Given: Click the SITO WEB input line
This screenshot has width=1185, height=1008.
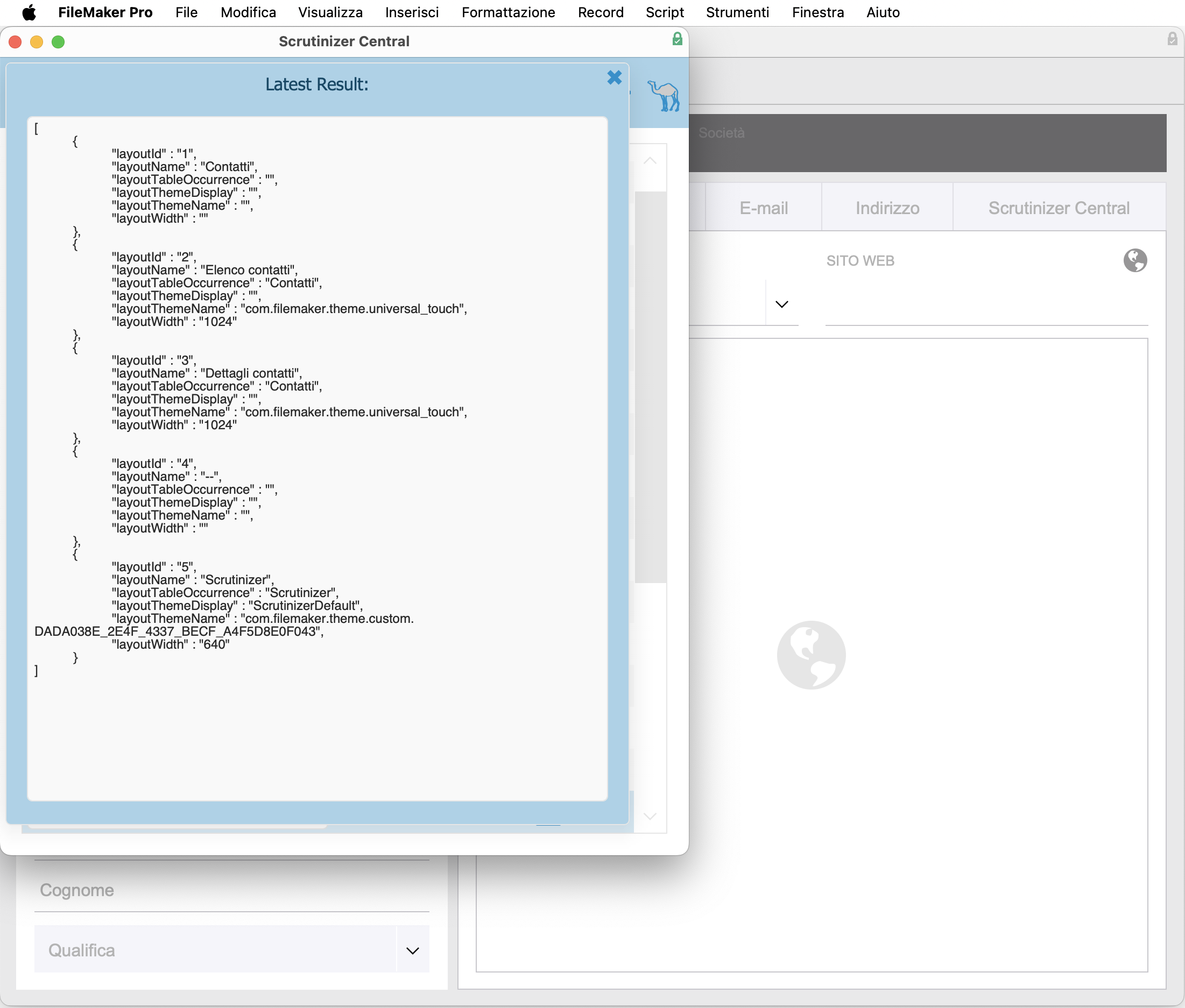Looking at the screenshot, I should [986, 304].
